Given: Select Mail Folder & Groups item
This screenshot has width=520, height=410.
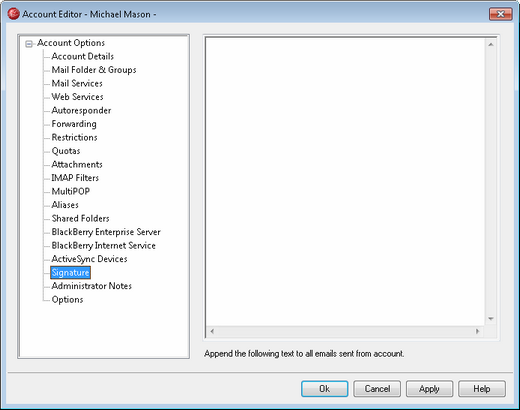Looking at the screenshot, I should pyautogui.click(x=94, y=70).
